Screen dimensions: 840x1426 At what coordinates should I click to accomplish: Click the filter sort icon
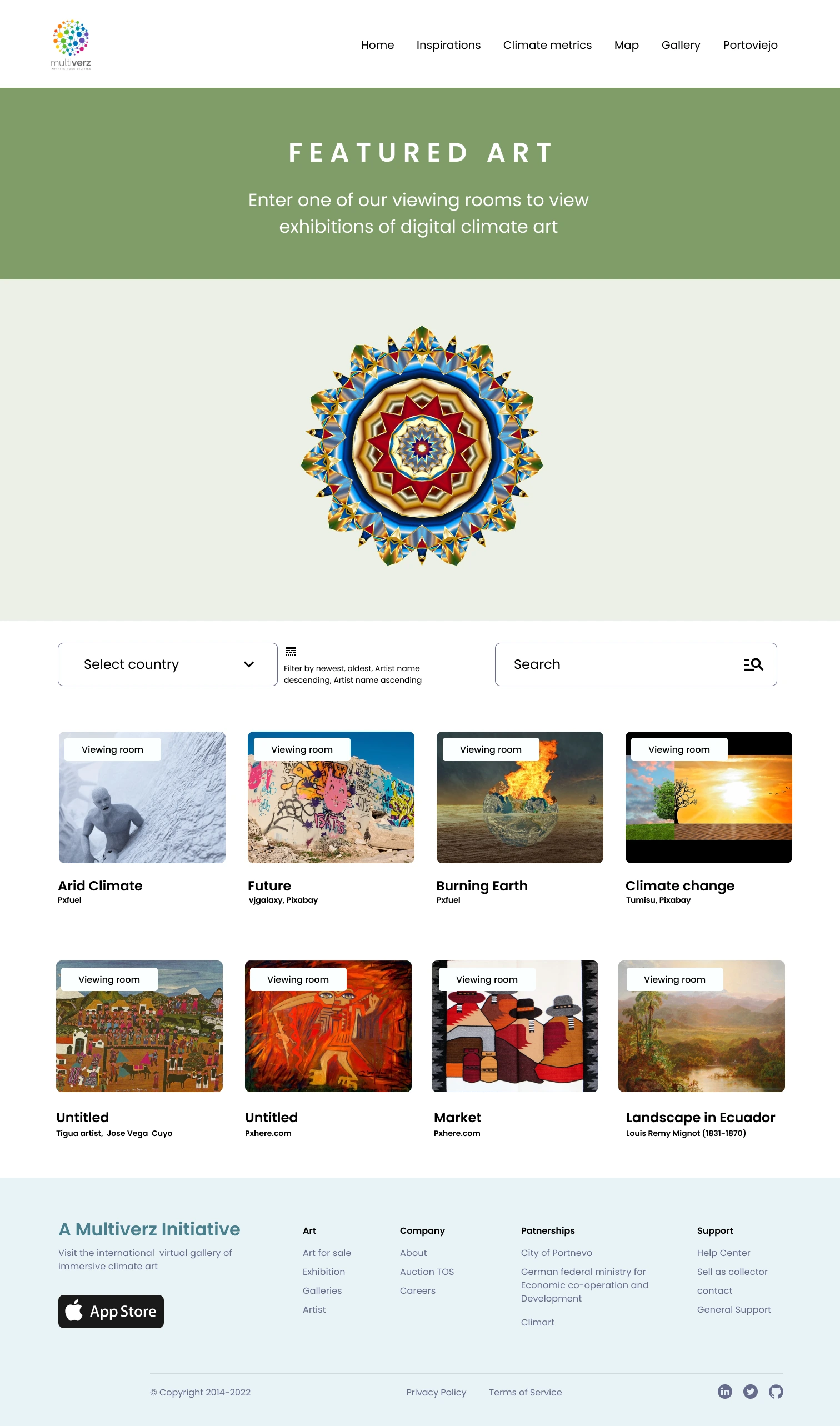coord(291,651)
